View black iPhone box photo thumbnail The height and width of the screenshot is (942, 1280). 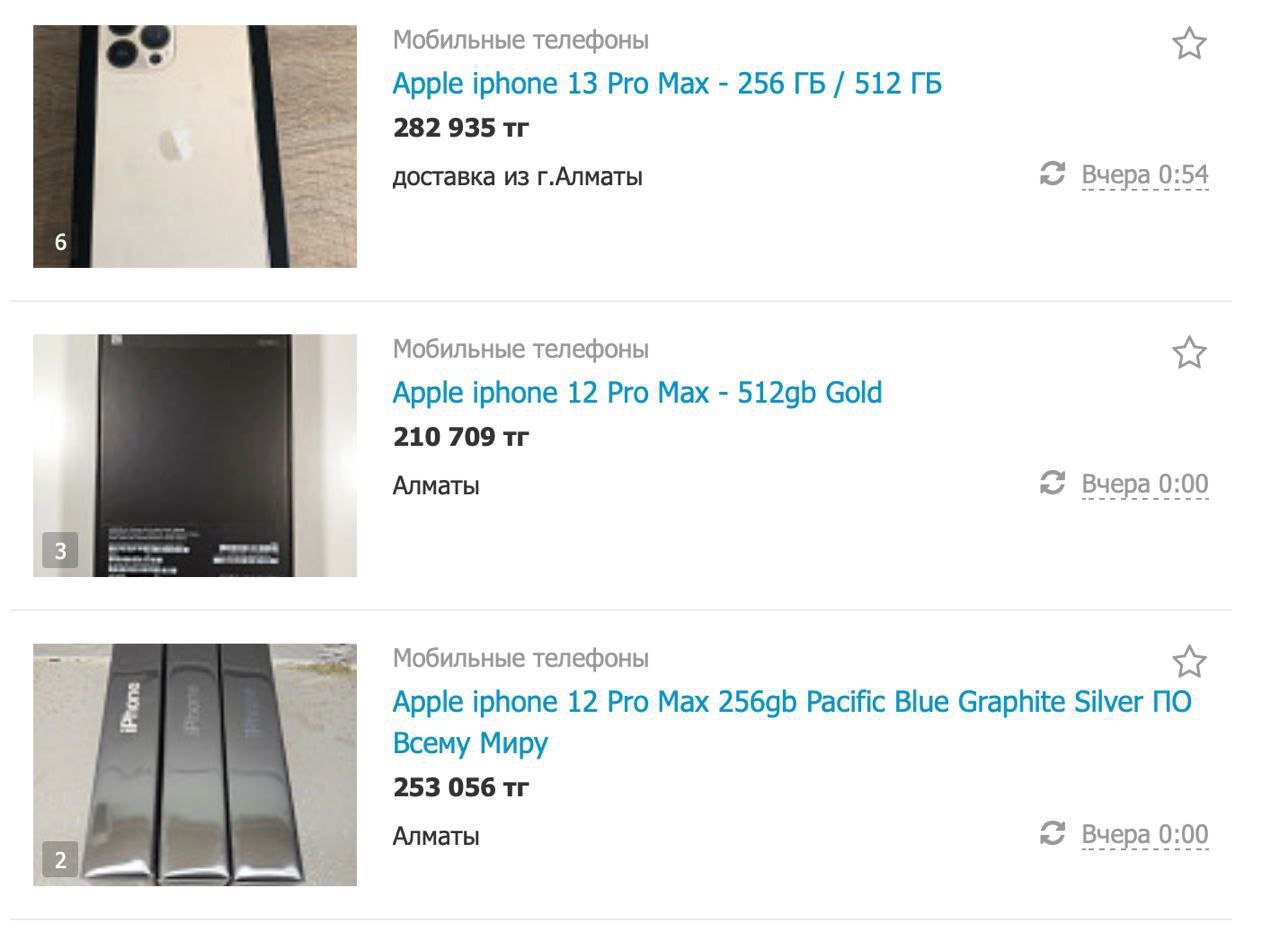coord(195,455)
